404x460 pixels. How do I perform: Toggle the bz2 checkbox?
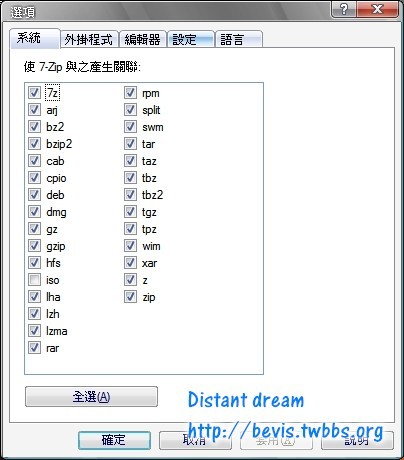click(34, 127)
